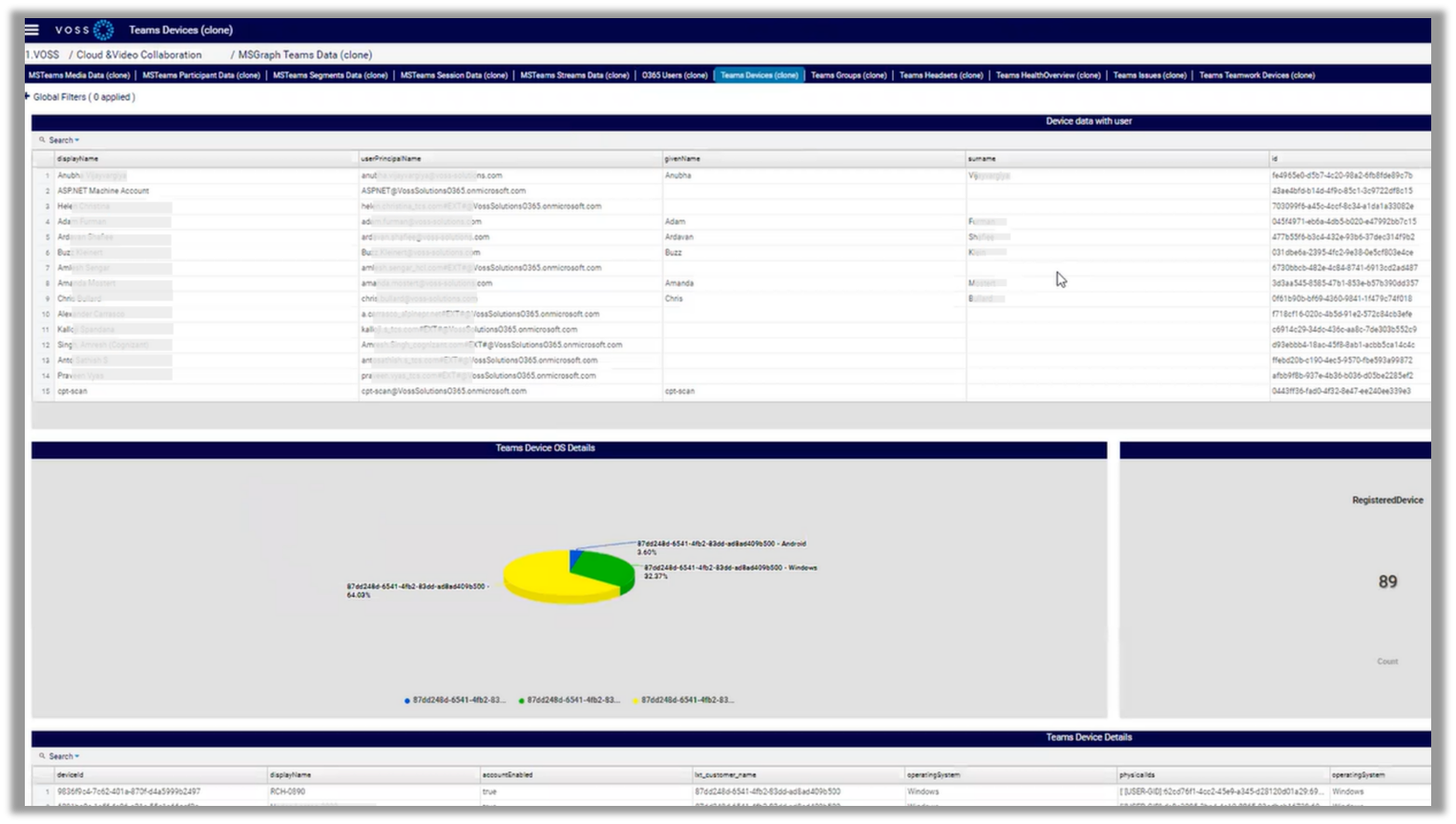This screenshot has height=824, width=1456.
Task: Select MSTeams Streams Data (clone) tab
Action: [574, 75]
